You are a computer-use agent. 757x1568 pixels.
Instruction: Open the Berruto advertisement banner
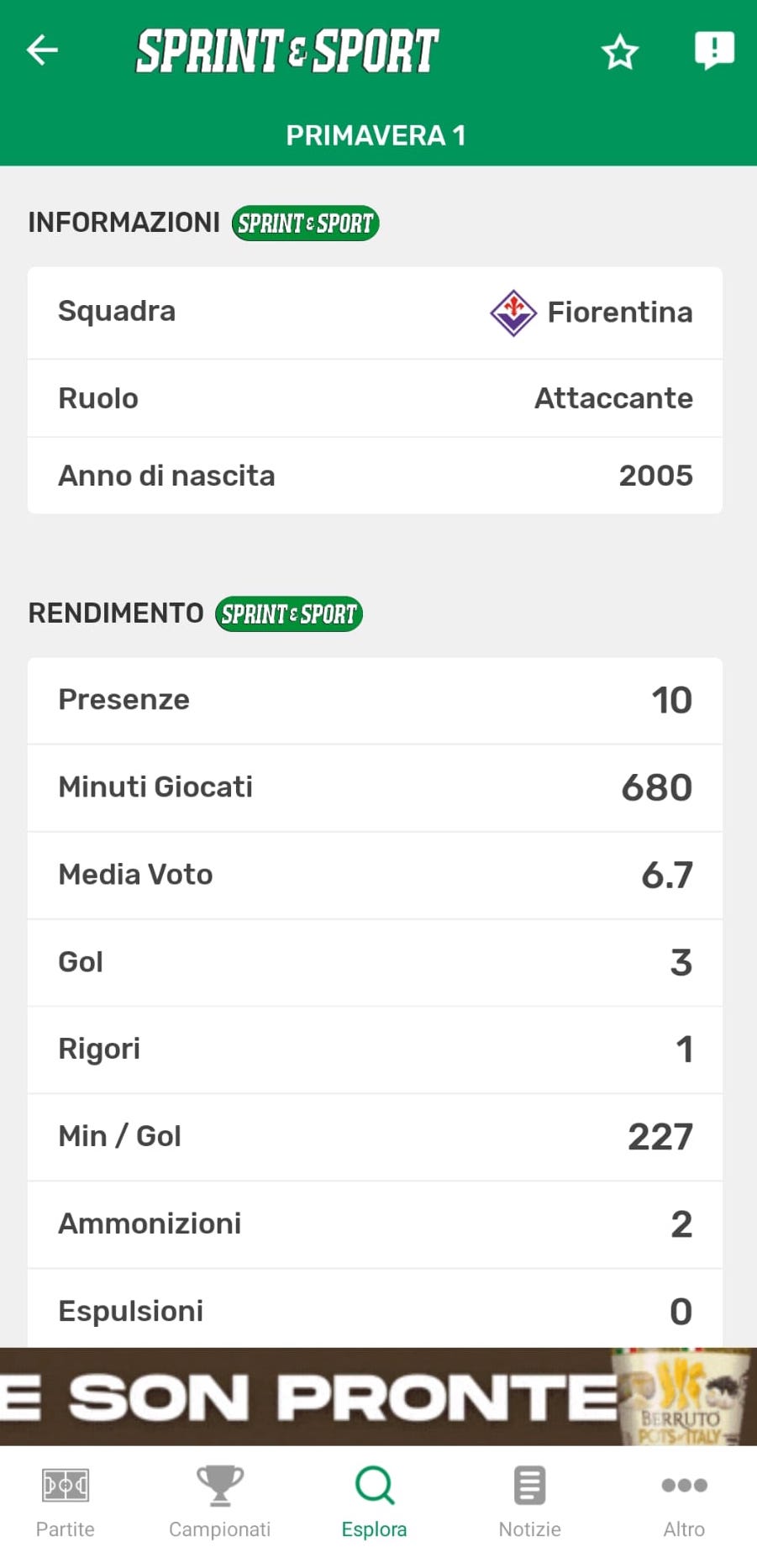coord(378,1397)
